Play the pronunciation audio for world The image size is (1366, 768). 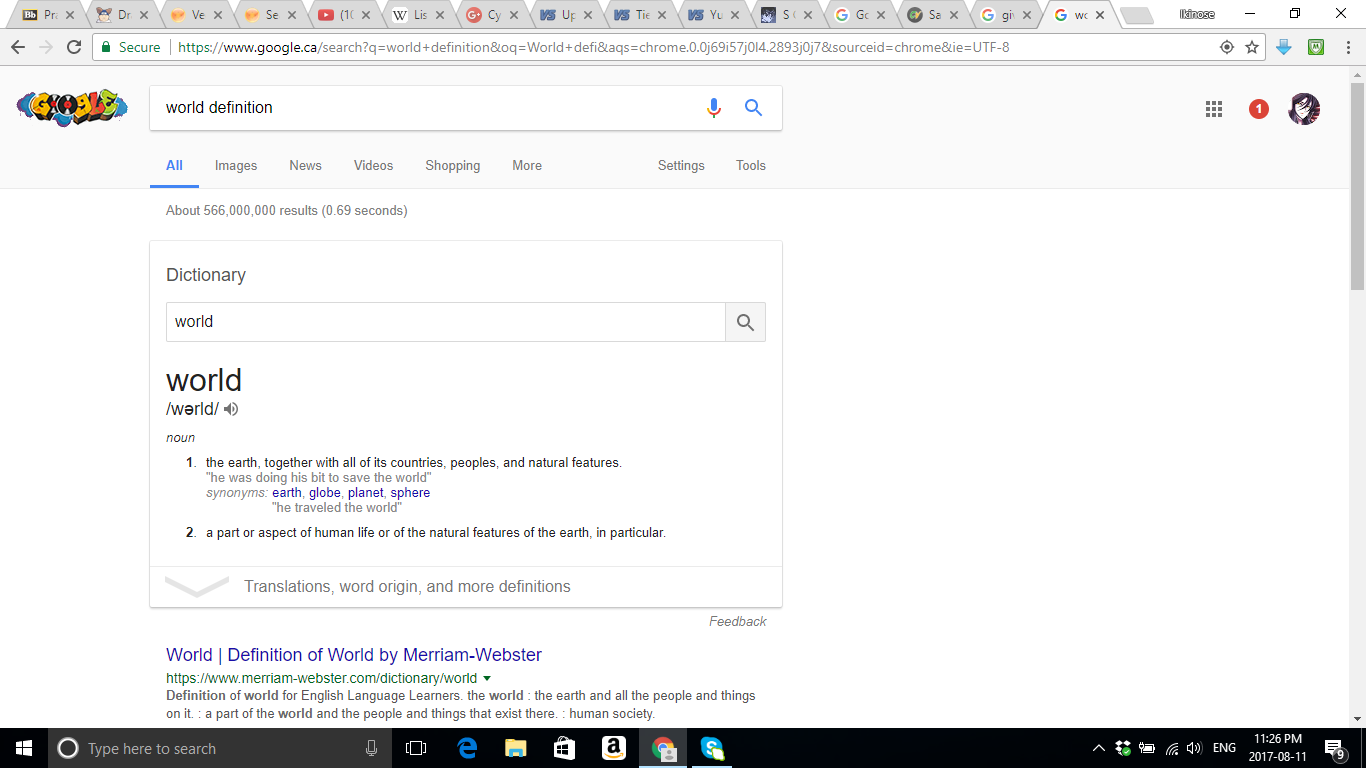[231, 409]
